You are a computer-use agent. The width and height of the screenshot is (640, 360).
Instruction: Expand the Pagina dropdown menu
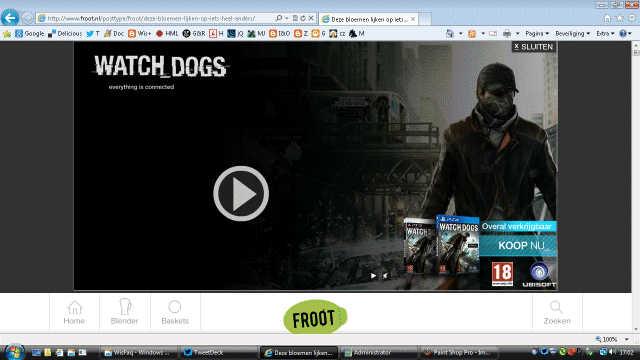pos(537,33)
